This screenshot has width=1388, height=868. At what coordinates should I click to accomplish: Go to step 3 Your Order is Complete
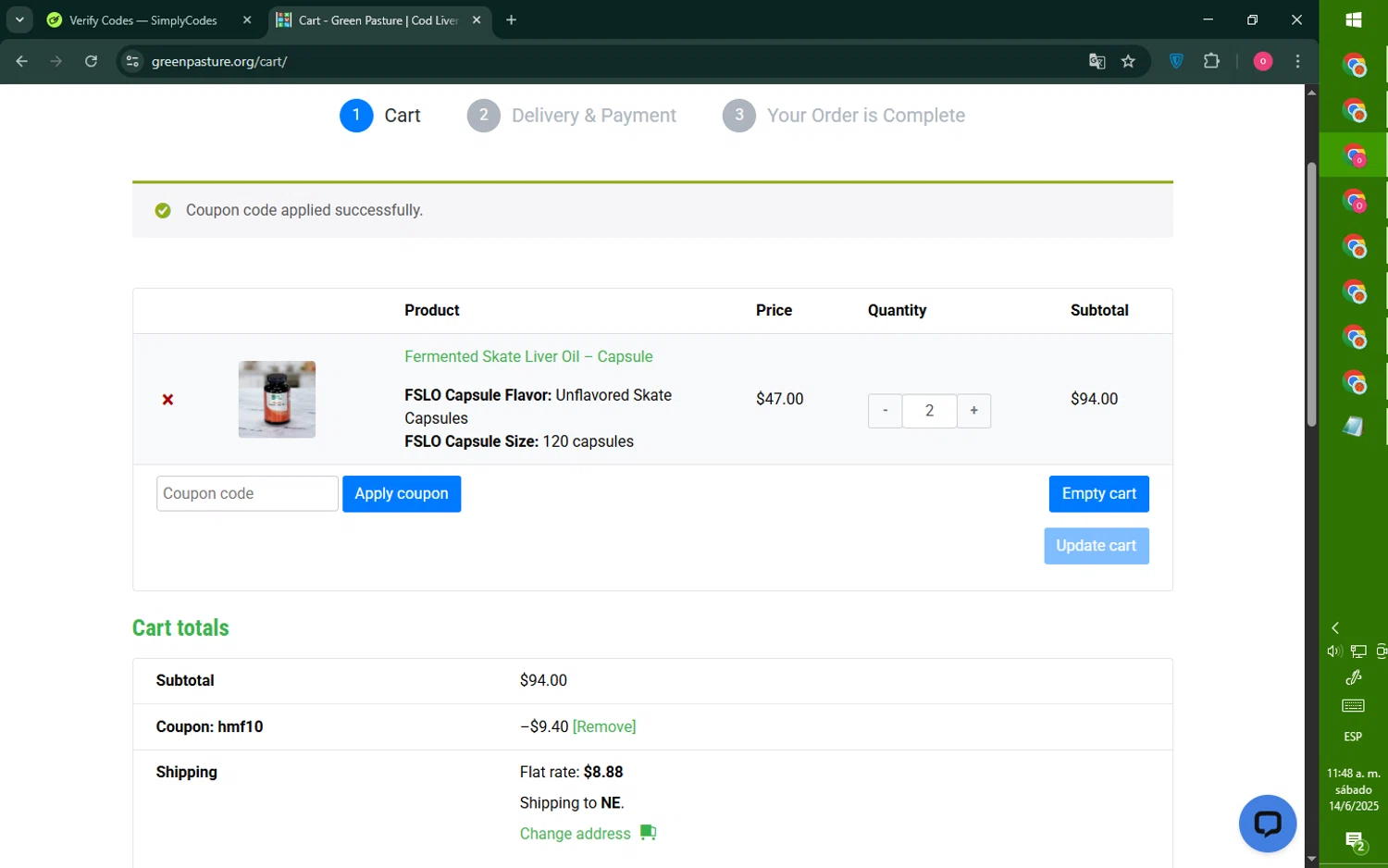pos(844,116)
